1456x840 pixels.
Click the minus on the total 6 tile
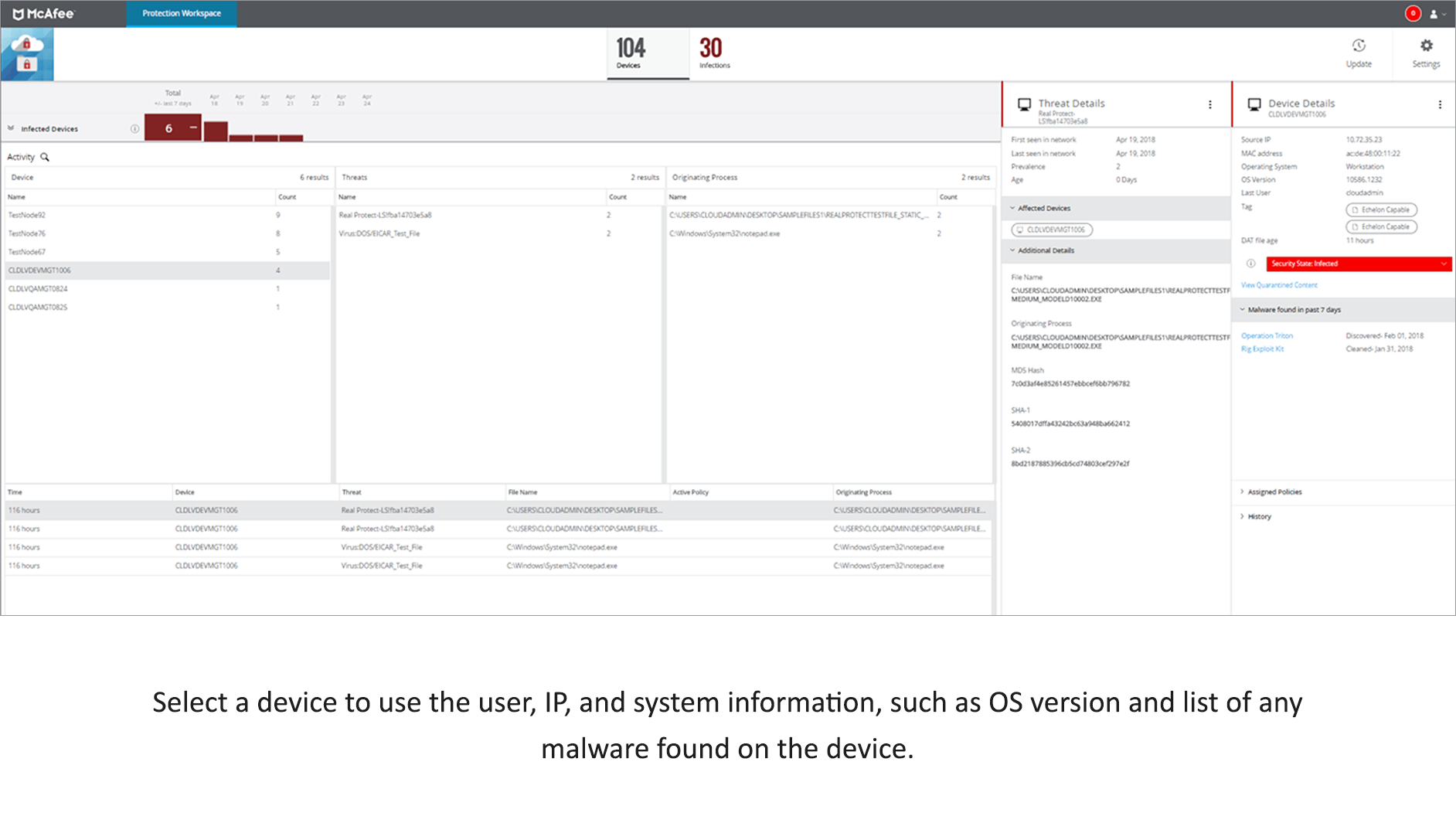(193, 128)
